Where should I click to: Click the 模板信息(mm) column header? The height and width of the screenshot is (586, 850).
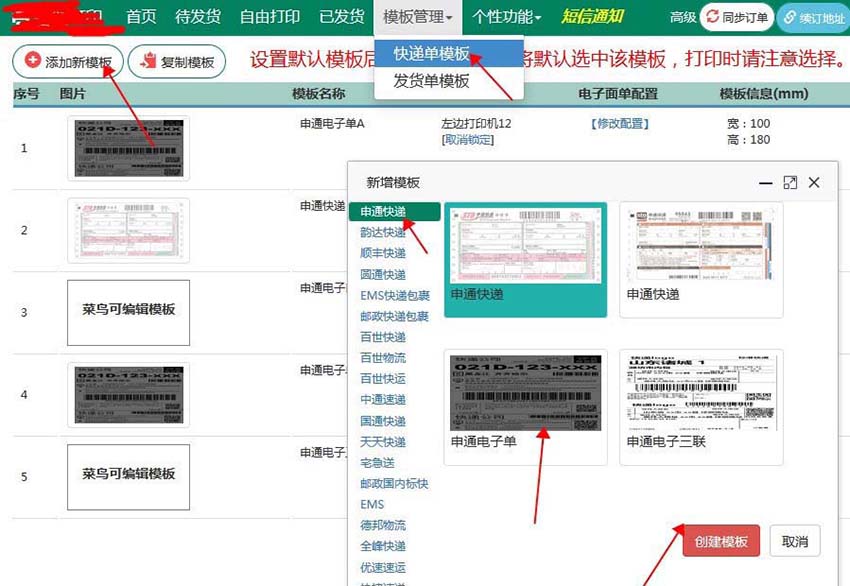point(764,94)
